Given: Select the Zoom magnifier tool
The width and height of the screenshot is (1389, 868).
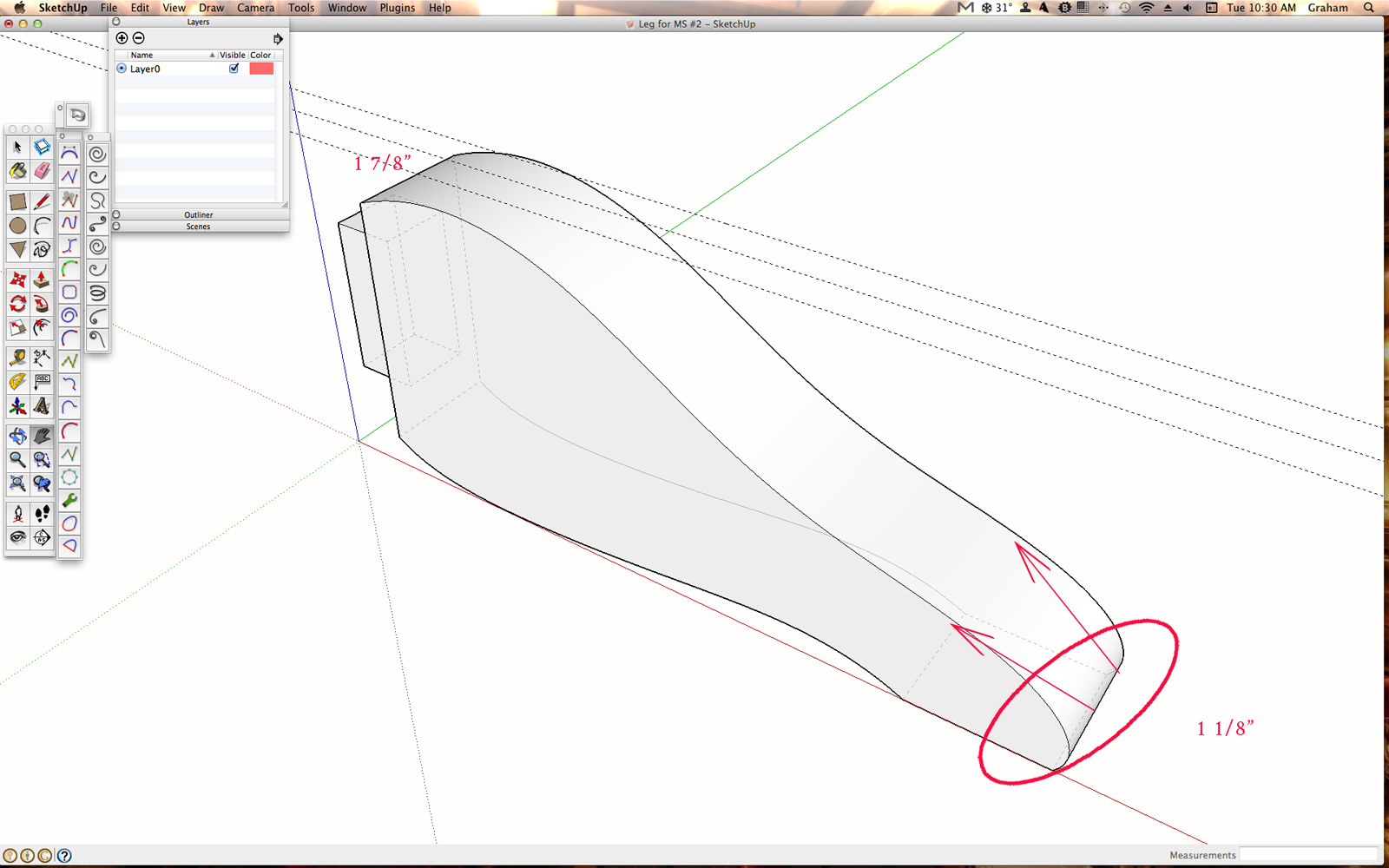Looking at the screenshot, I should (17, 459).
